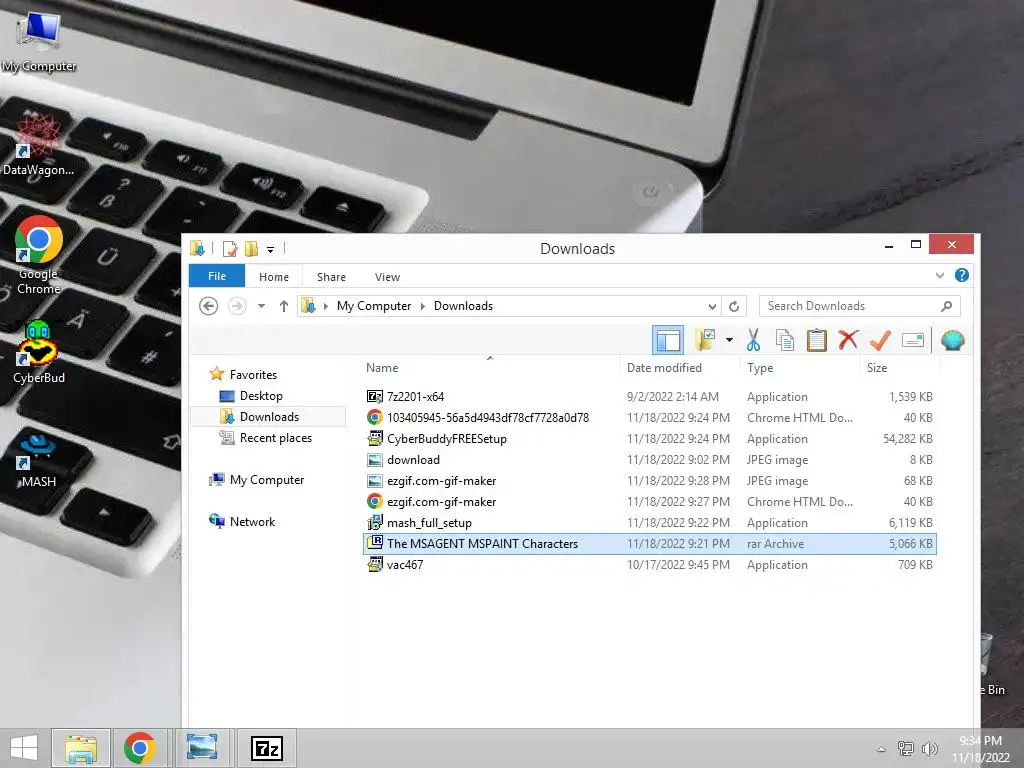
Task: Open the Windows Start button
Action: 24,748
